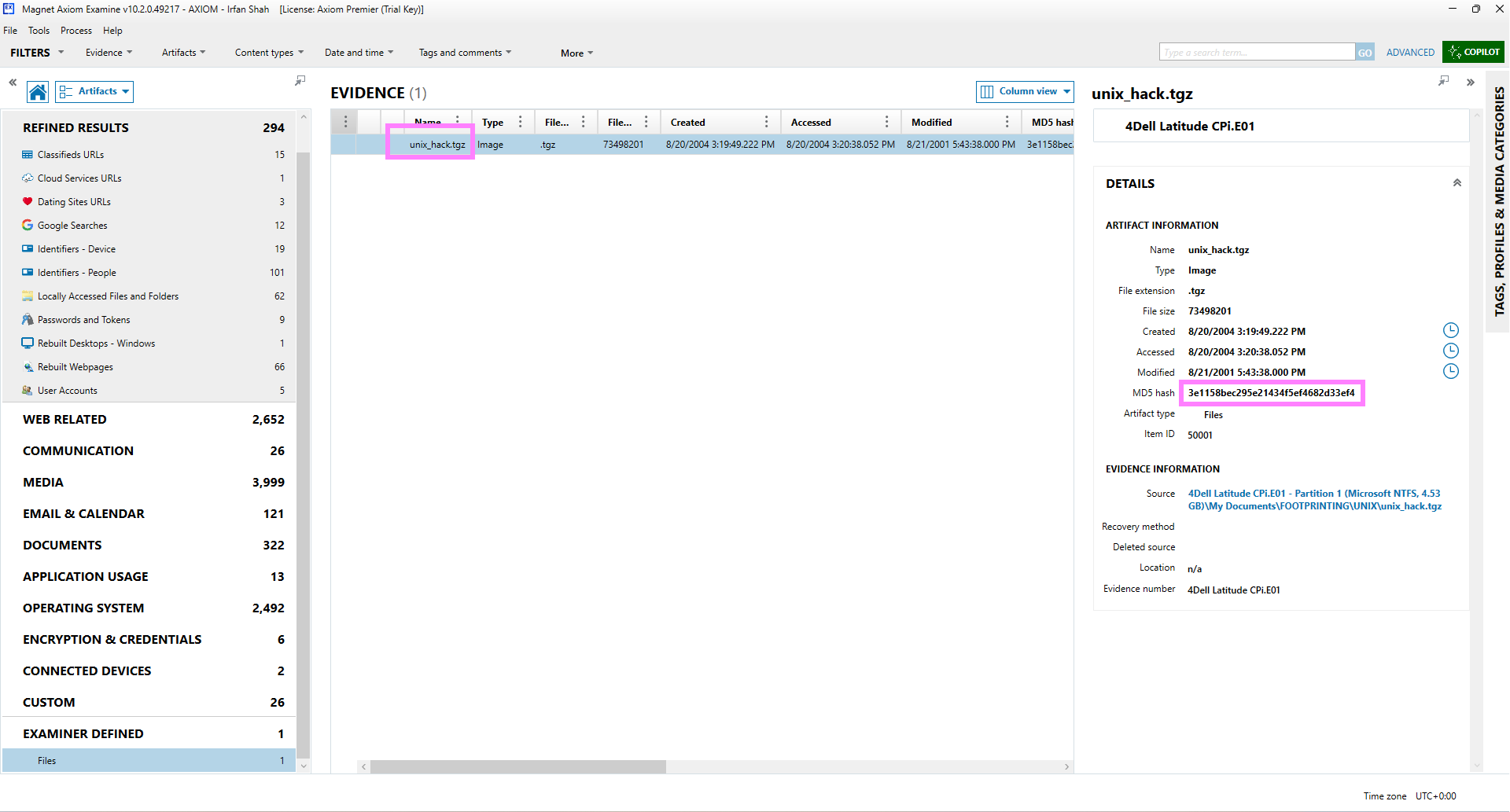
Task: Open the Column view selector
Action: 1025,92
